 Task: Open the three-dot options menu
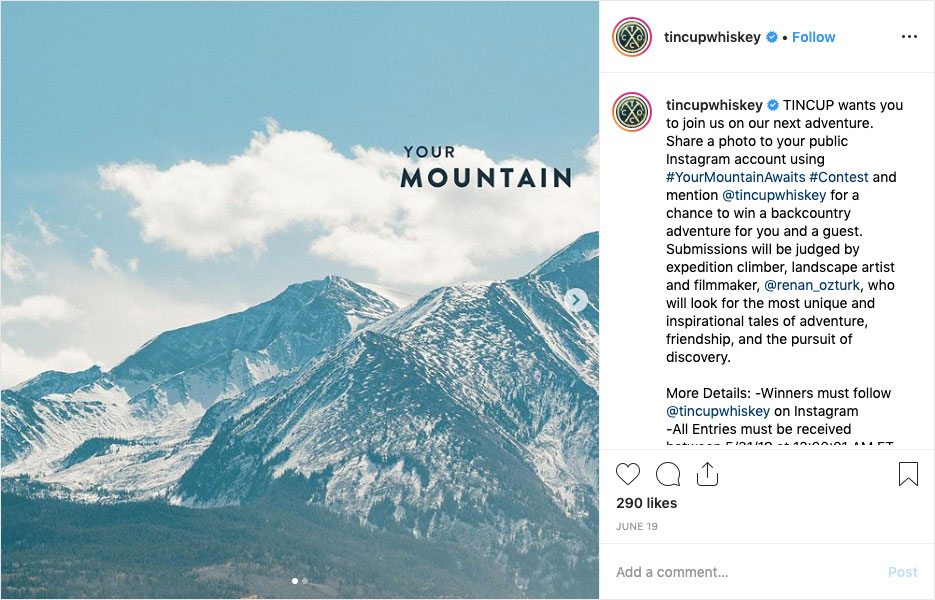[909, 36]
